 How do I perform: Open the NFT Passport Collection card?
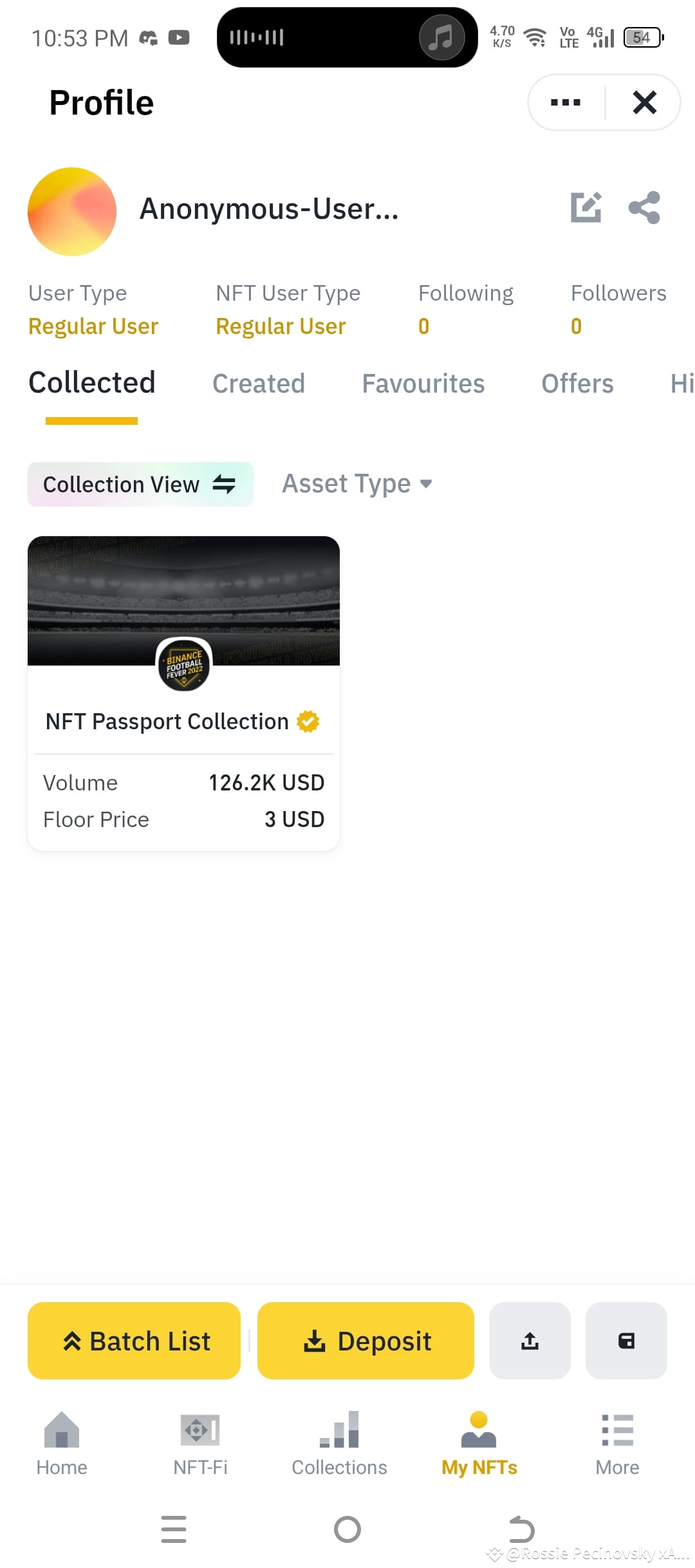183,693
